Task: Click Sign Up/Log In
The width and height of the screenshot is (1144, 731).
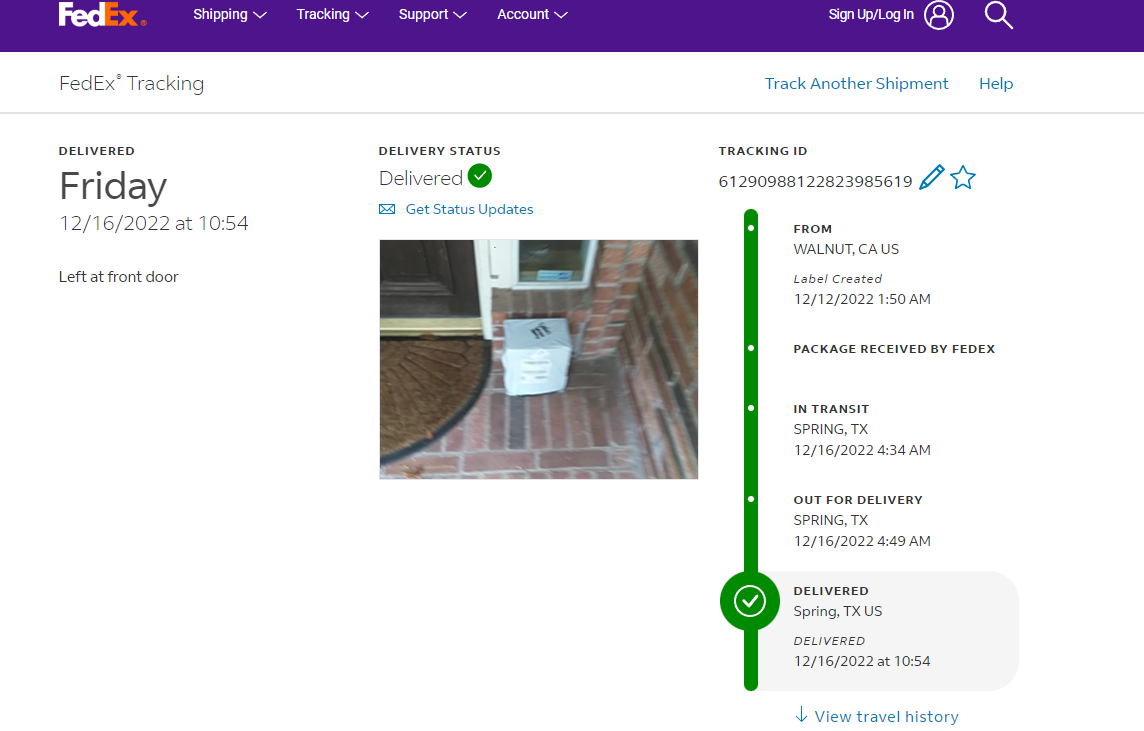Action: [x=871, y=15]
